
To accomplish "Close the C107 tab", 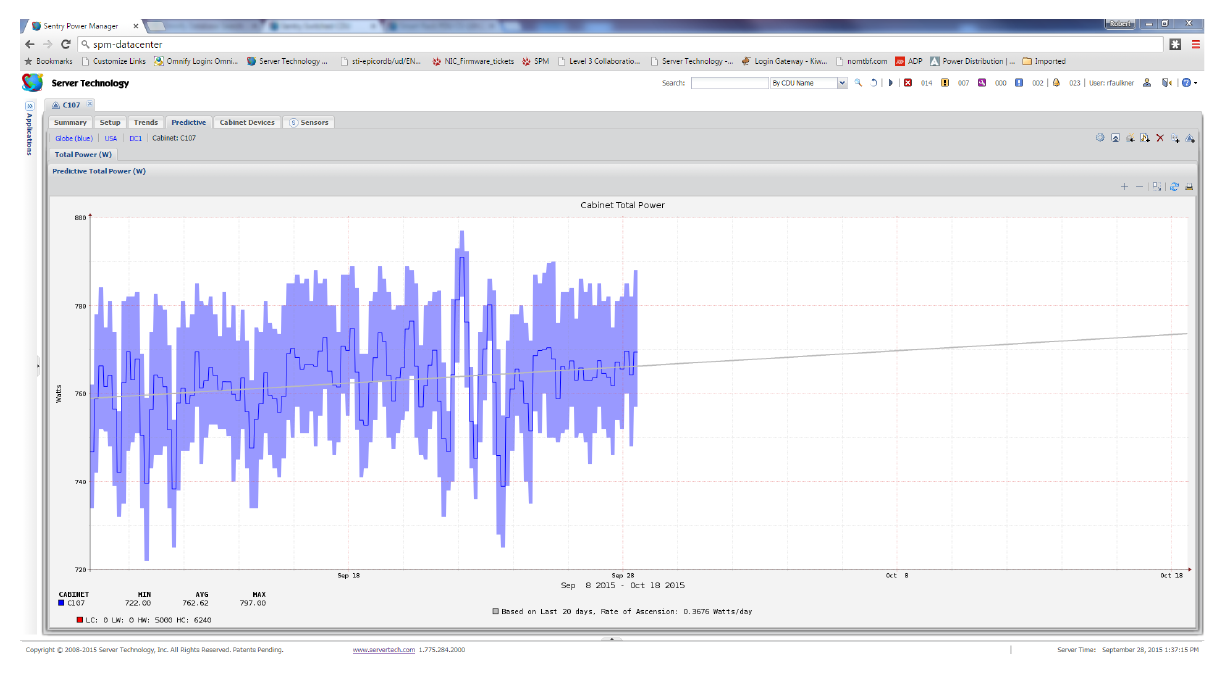I will tap(89, 103).
